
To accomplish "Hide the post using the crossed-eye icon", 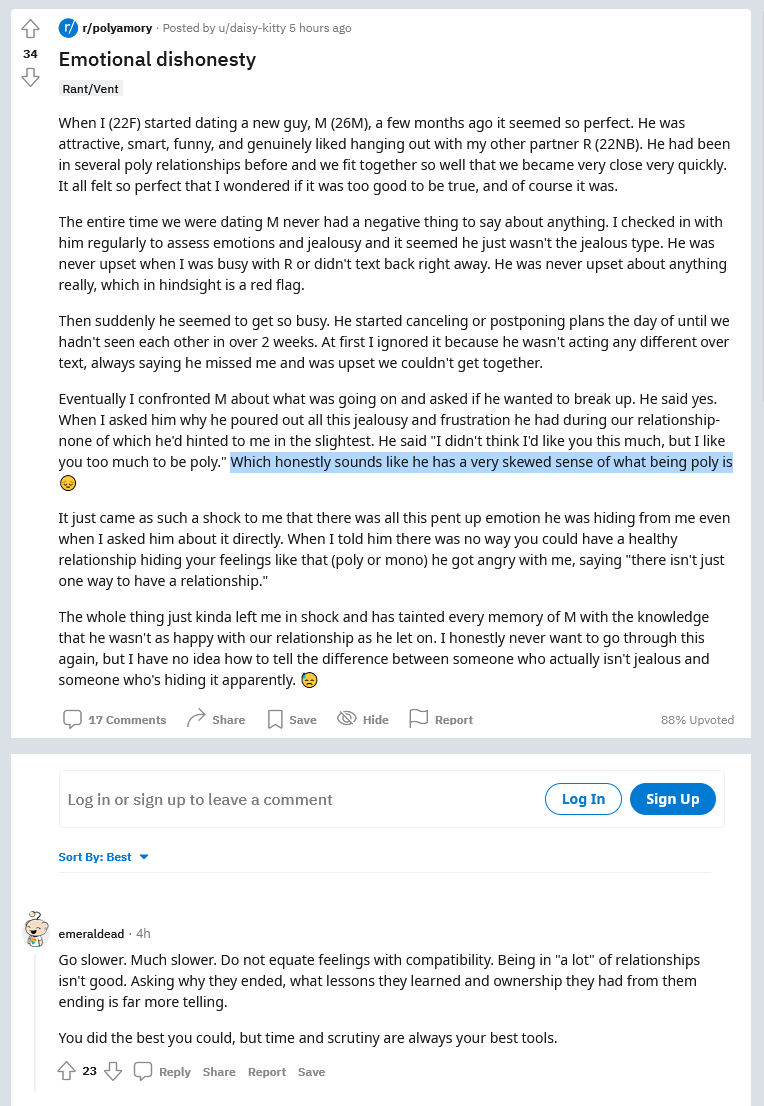I will [x=346, y=718].
